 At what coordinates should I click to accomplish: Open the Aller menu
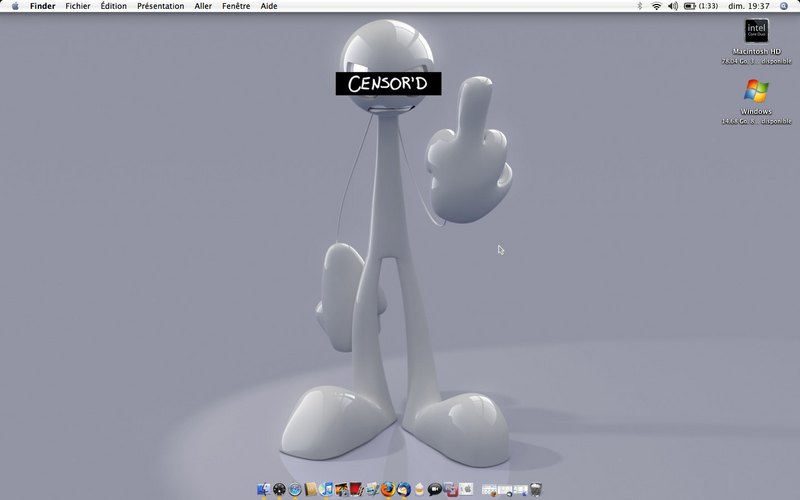[203, 6]
